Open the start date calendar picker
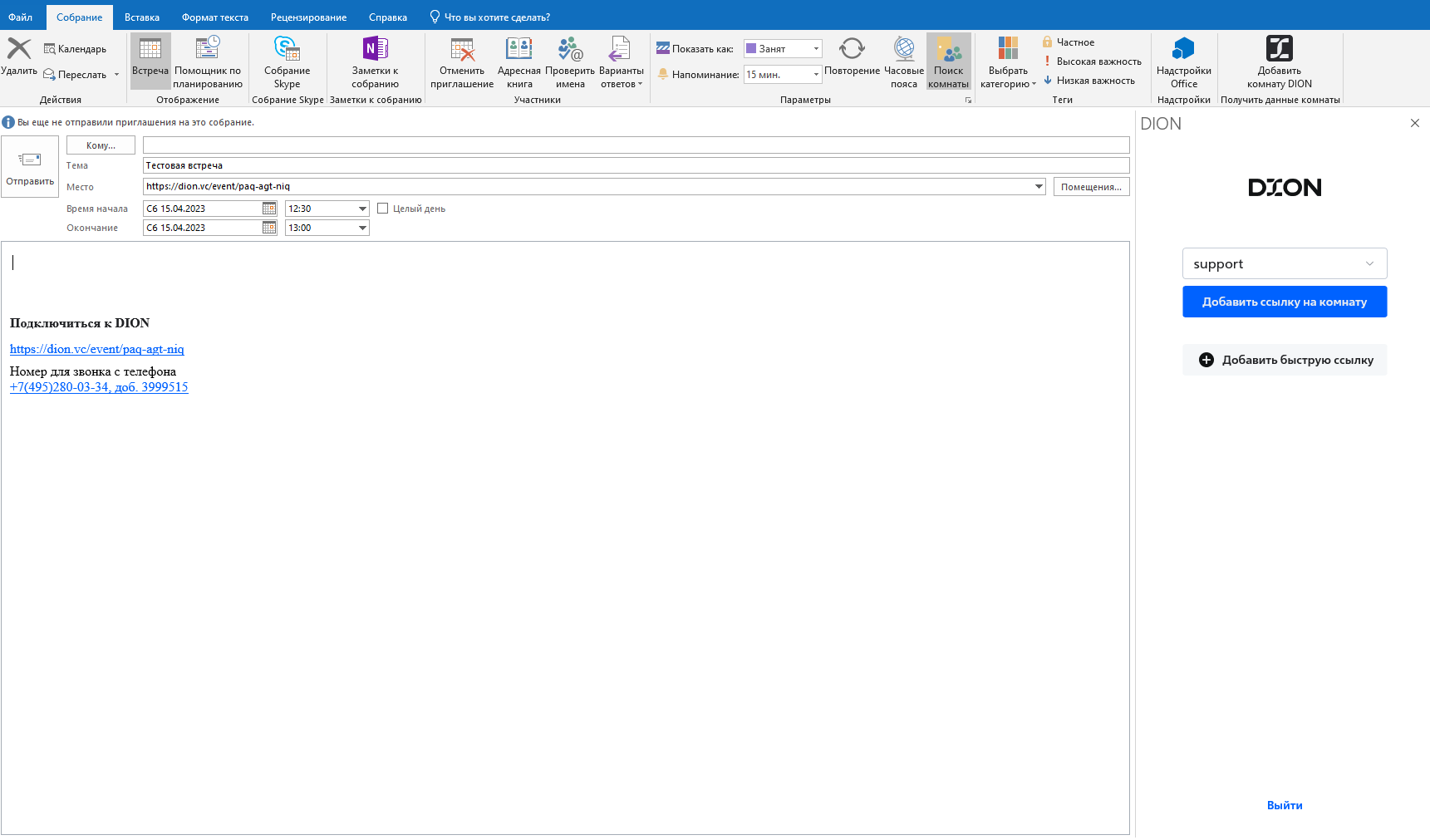Image resolution: width=1430 pixels, height=840 pixels. [269, 209]
